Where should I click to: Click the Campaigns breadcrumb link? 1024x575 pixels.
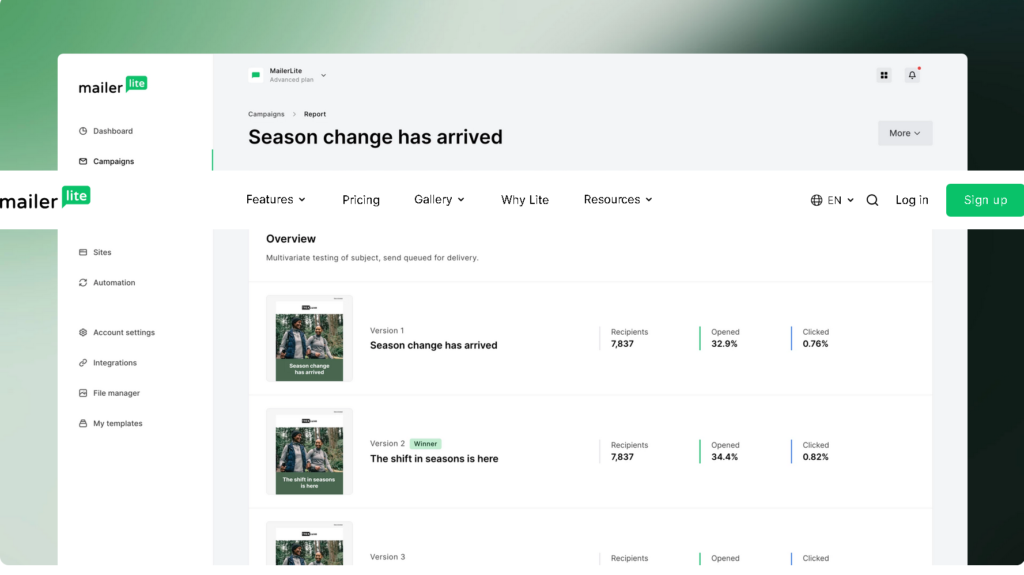coord(266,114)
